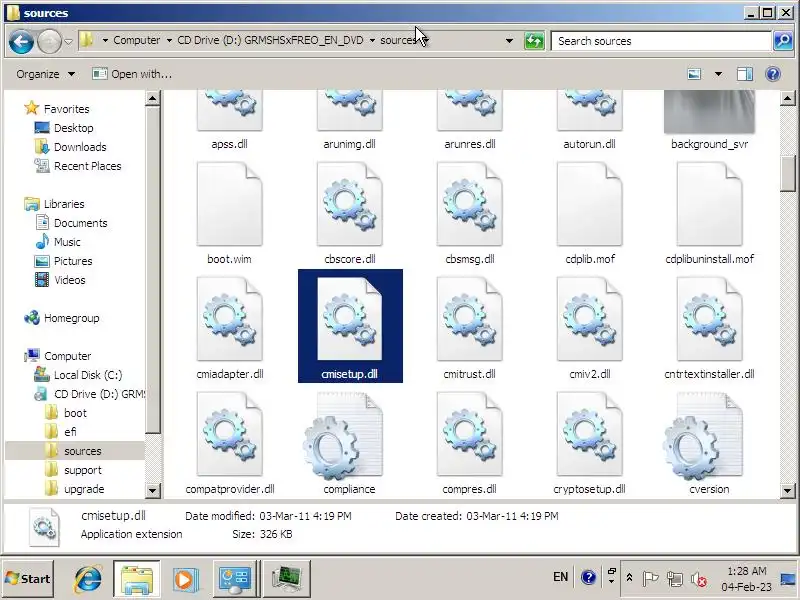This screenshot has width=800, height=600.
Task: Click the navigation pane scroll up arrow
Action: coord(152,98)
